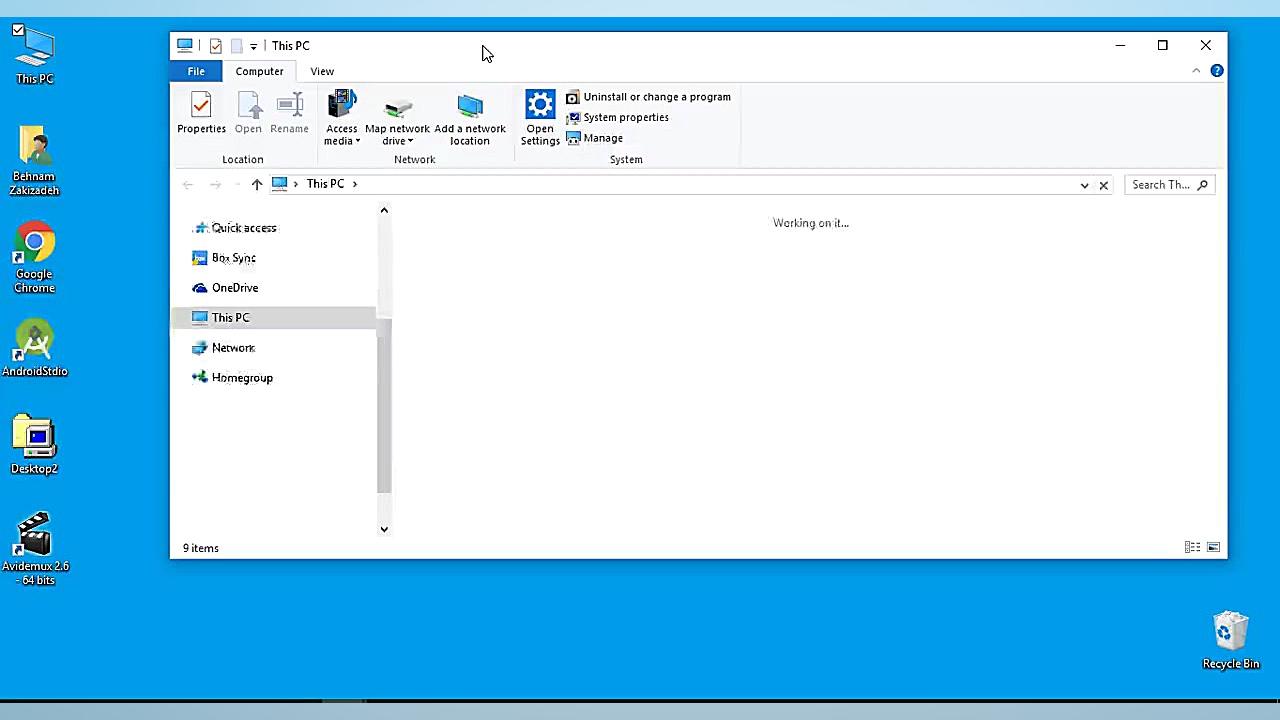Open Customize Quick Access Toolbar dropdown

(253, 46)
